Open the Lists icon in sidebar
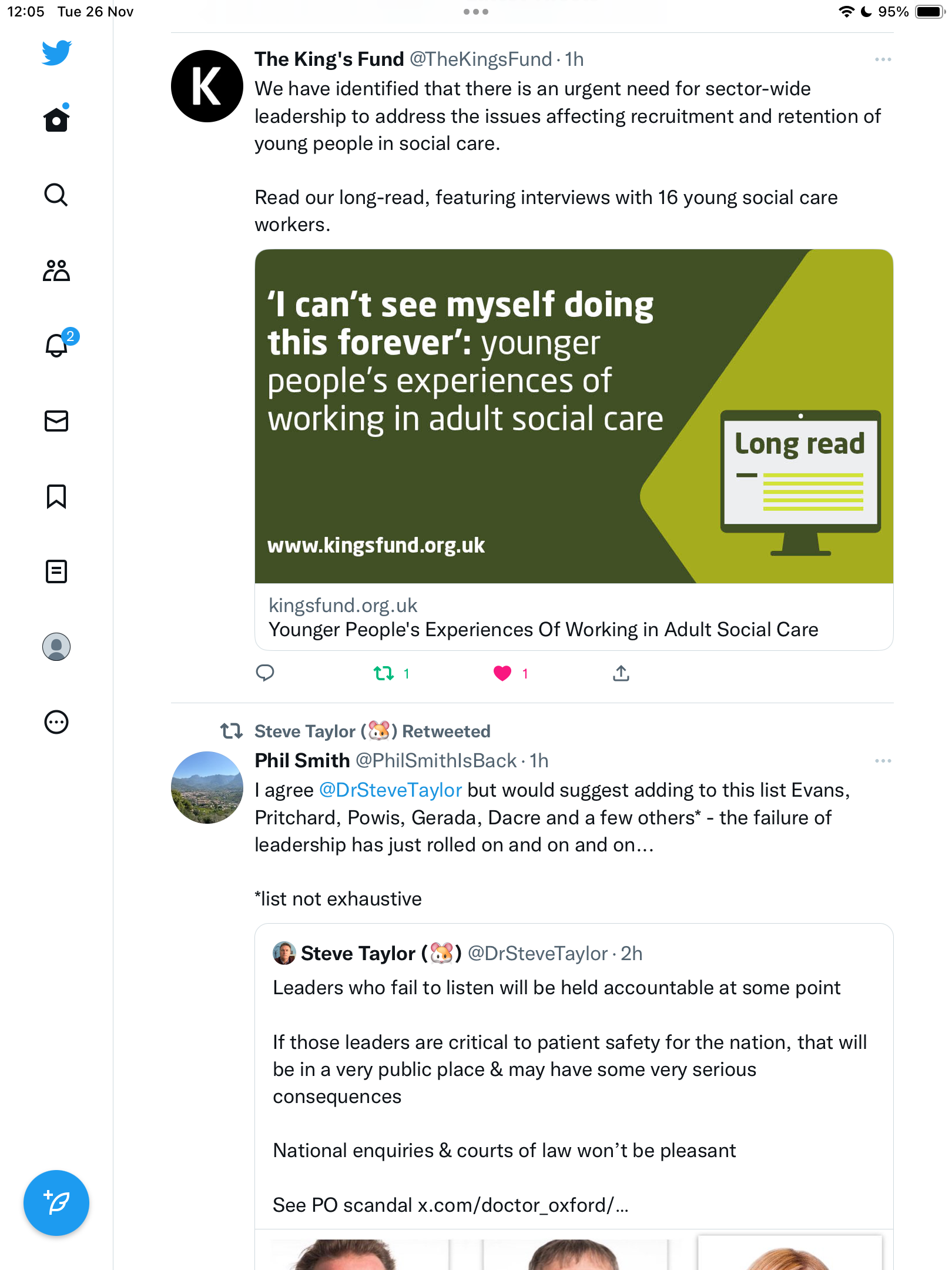952x1270 pixels. (x=56, y=571)
